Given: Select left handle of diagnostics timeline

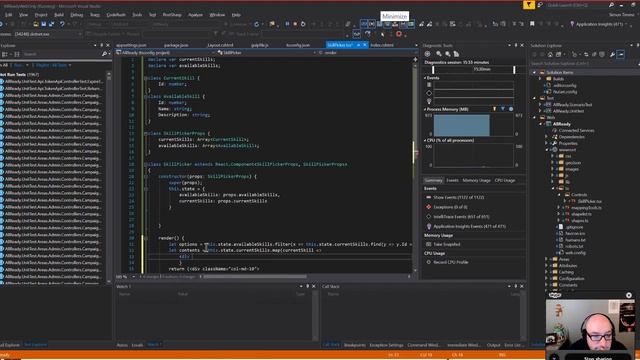Looking at the screenshot, I should click(x=433, y=70).
